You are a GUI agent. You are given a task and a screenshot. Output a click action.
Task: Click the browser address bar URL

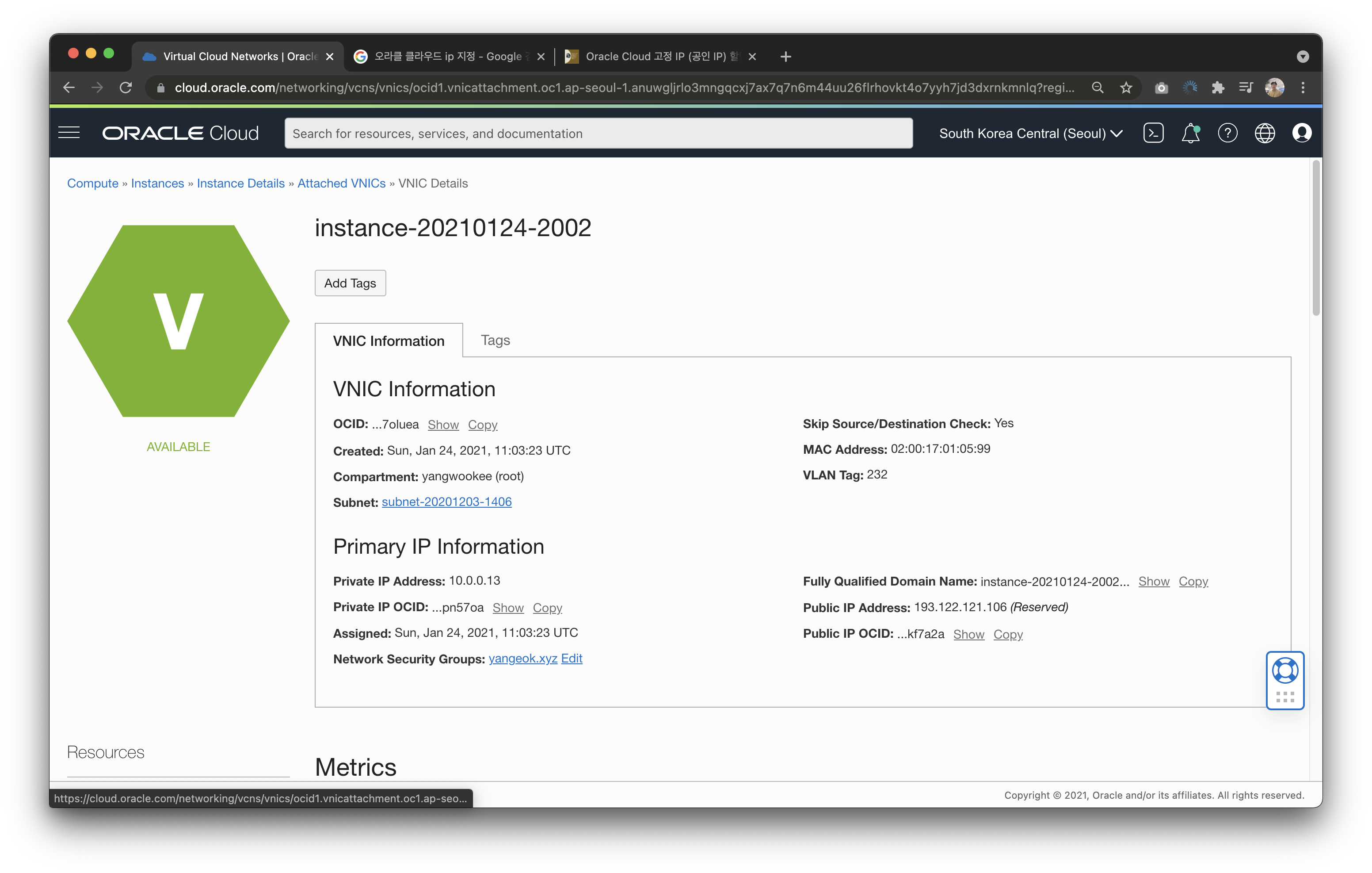(x=624, y=88)
